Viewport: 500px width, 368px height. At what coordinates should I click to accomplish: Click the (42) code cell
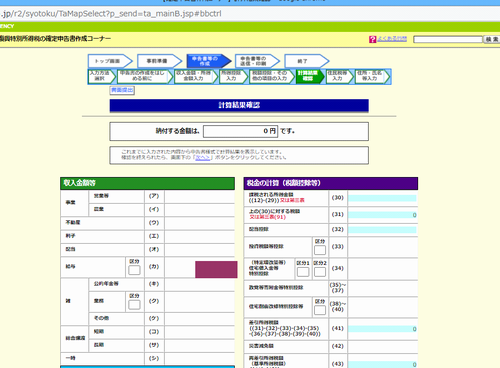338,346
